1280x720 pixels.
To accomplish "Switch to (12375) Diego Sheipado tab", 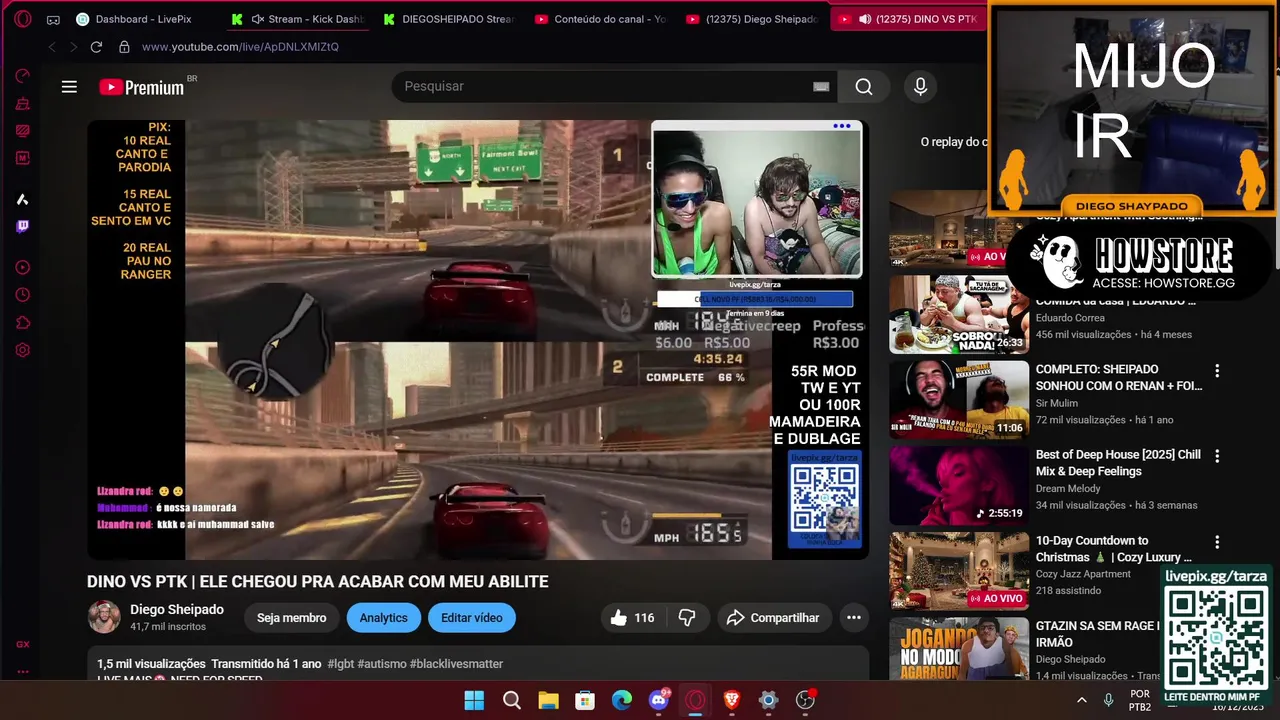I will click(x=753, y=19).
